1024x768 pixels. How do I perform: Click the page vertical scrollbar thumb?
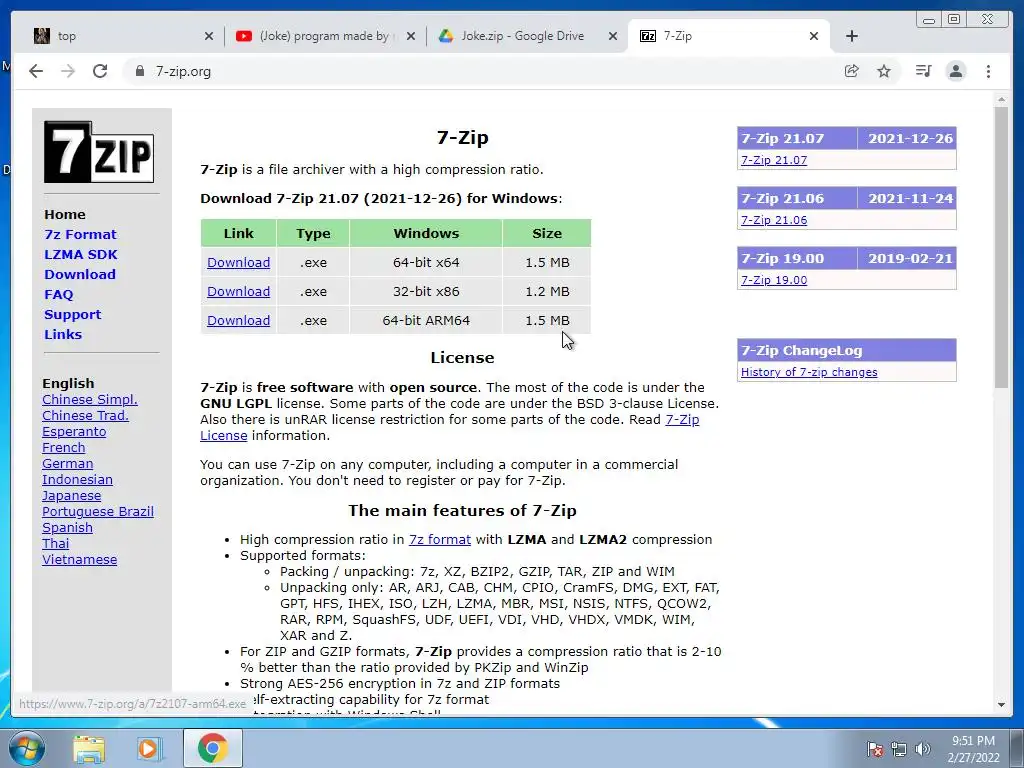click(1001, 247)
